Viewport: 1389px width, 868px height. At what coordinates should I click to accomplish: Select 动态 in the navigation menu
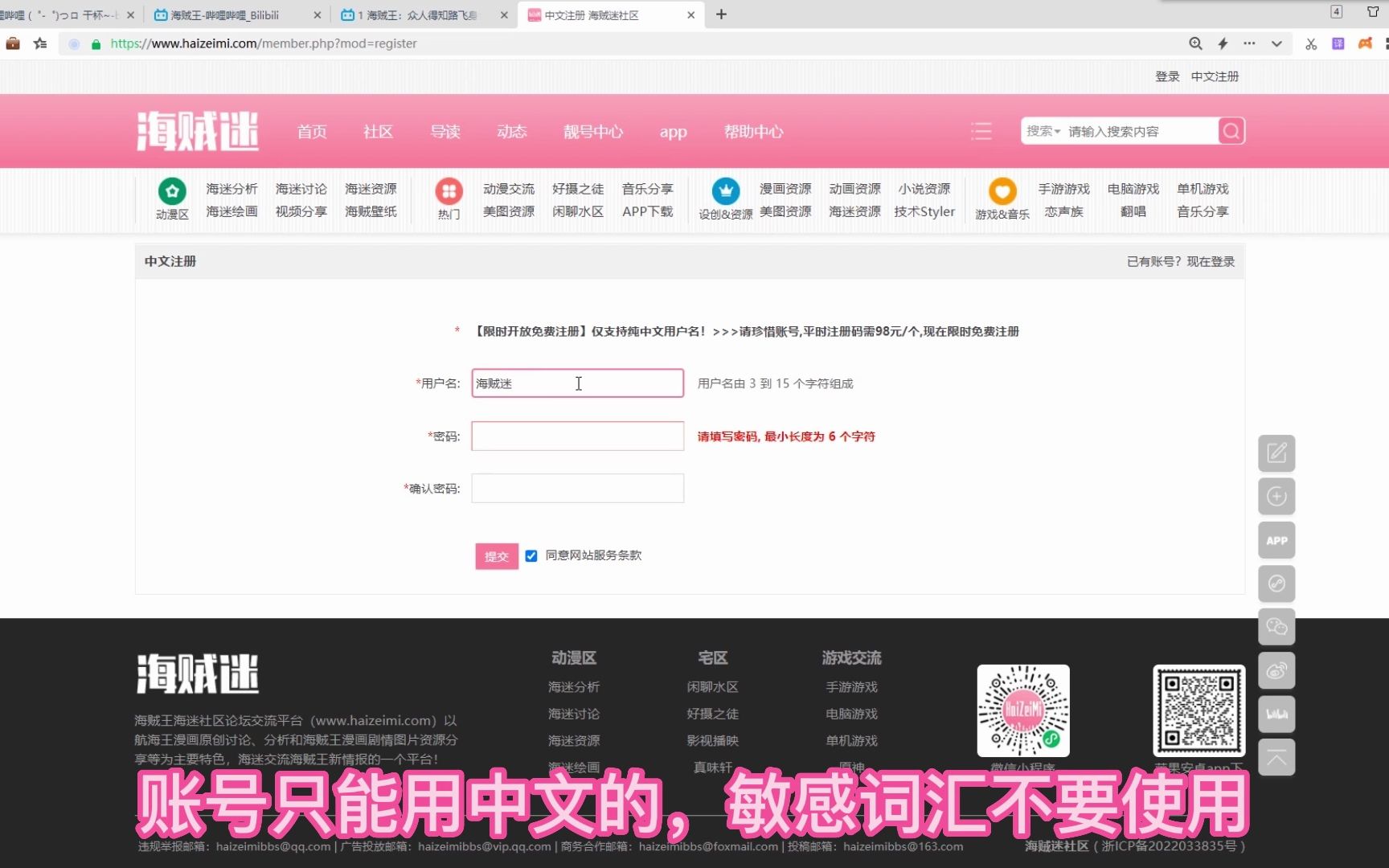point(511,131)
